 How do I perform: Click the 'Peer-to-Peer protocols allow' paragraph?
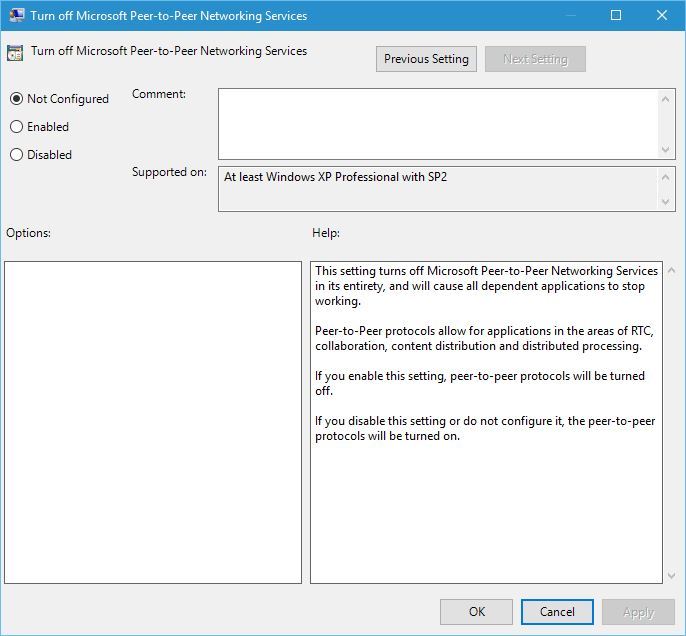pyautogui.click(x=484, y=338)
